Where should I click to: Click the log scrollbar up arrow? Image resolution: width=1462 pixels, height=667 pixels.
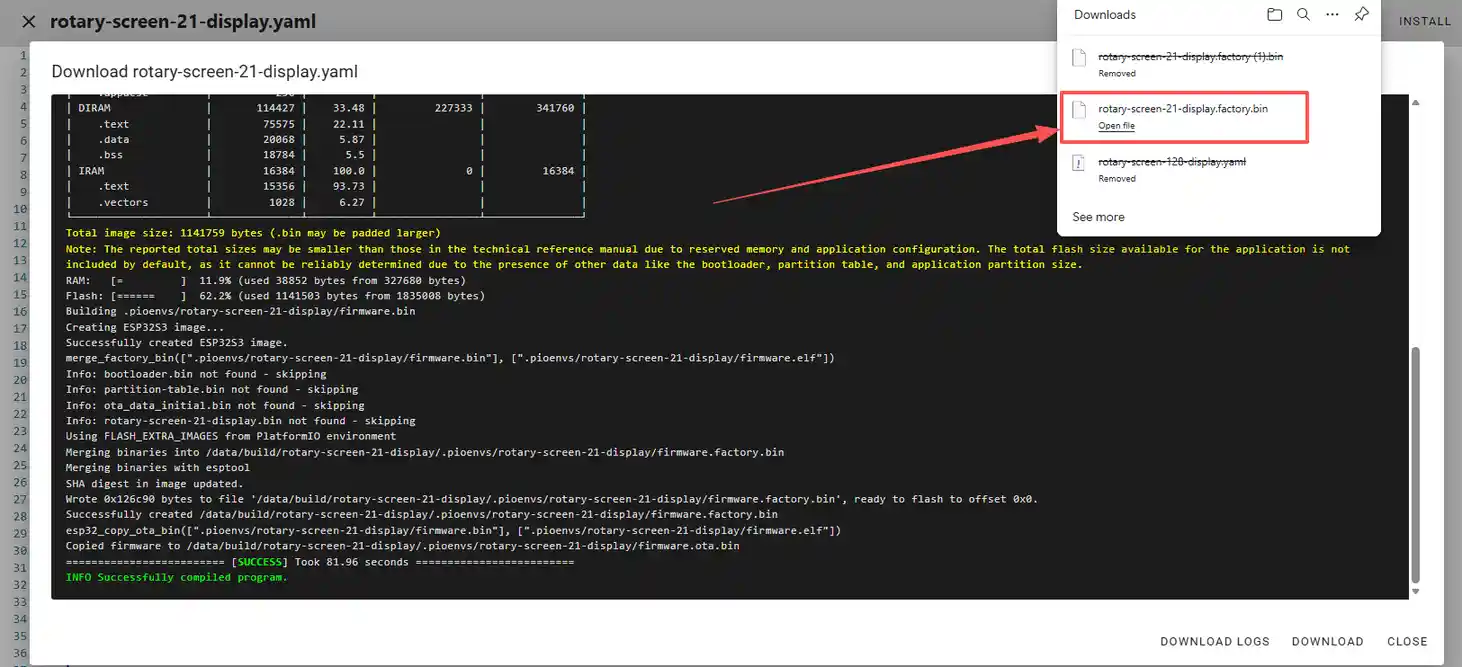point(1415,102)
